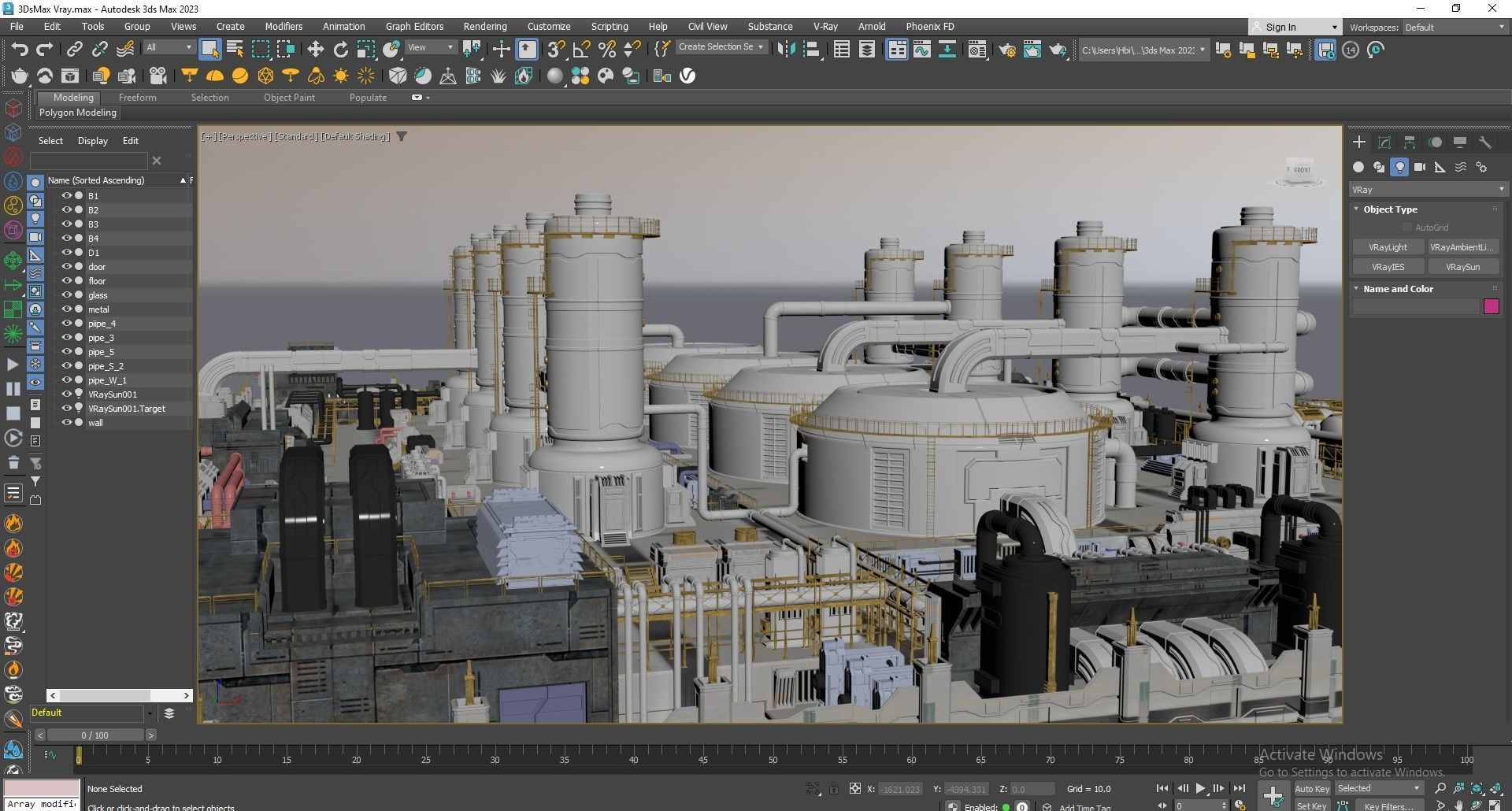Viewport: 1512px width, 811px height.
Task: Toggle the 3D Snaps icon
Action: (556, 50)
